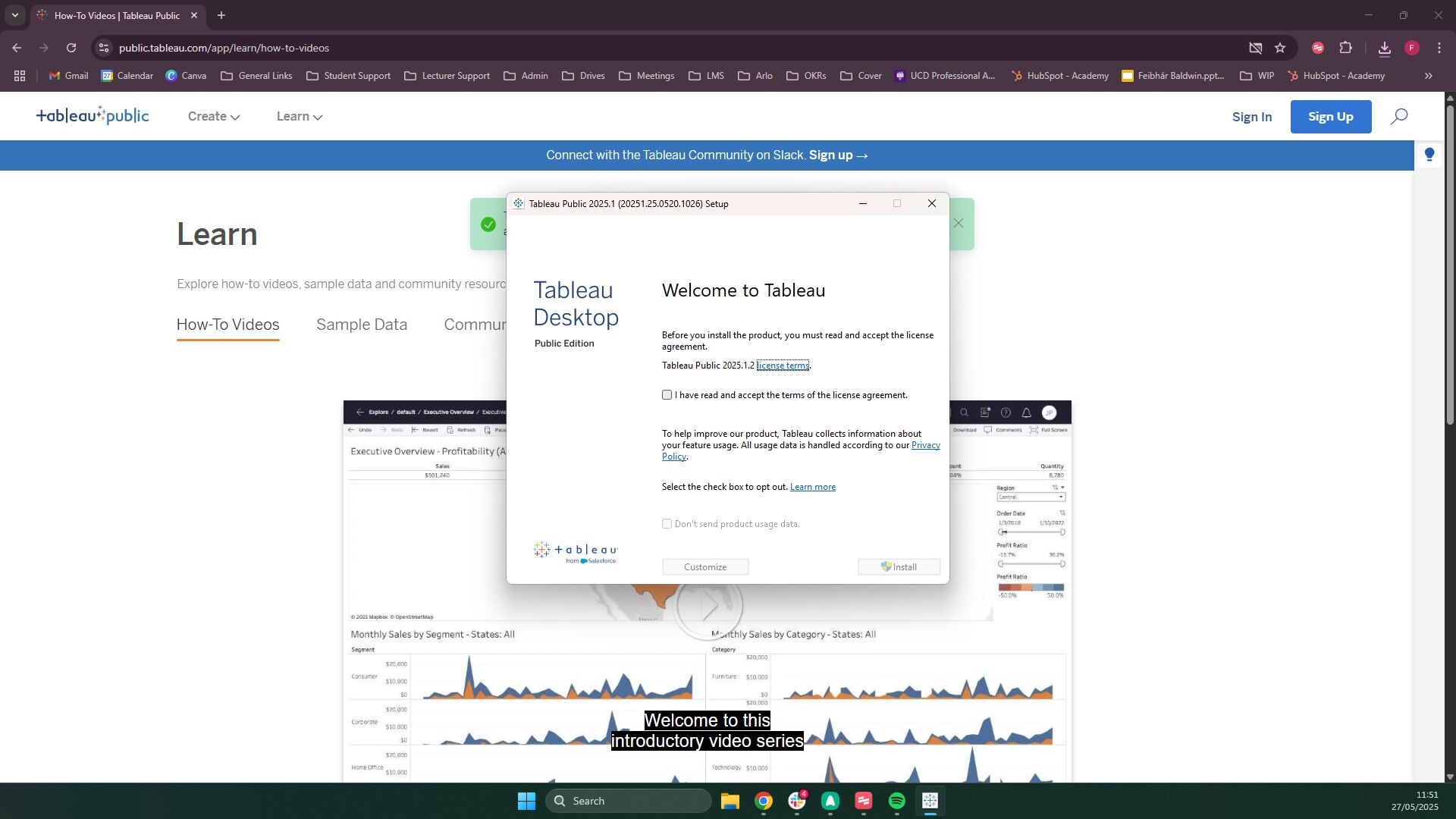
Task: Click the Customize button in setup
Action: 704,567
